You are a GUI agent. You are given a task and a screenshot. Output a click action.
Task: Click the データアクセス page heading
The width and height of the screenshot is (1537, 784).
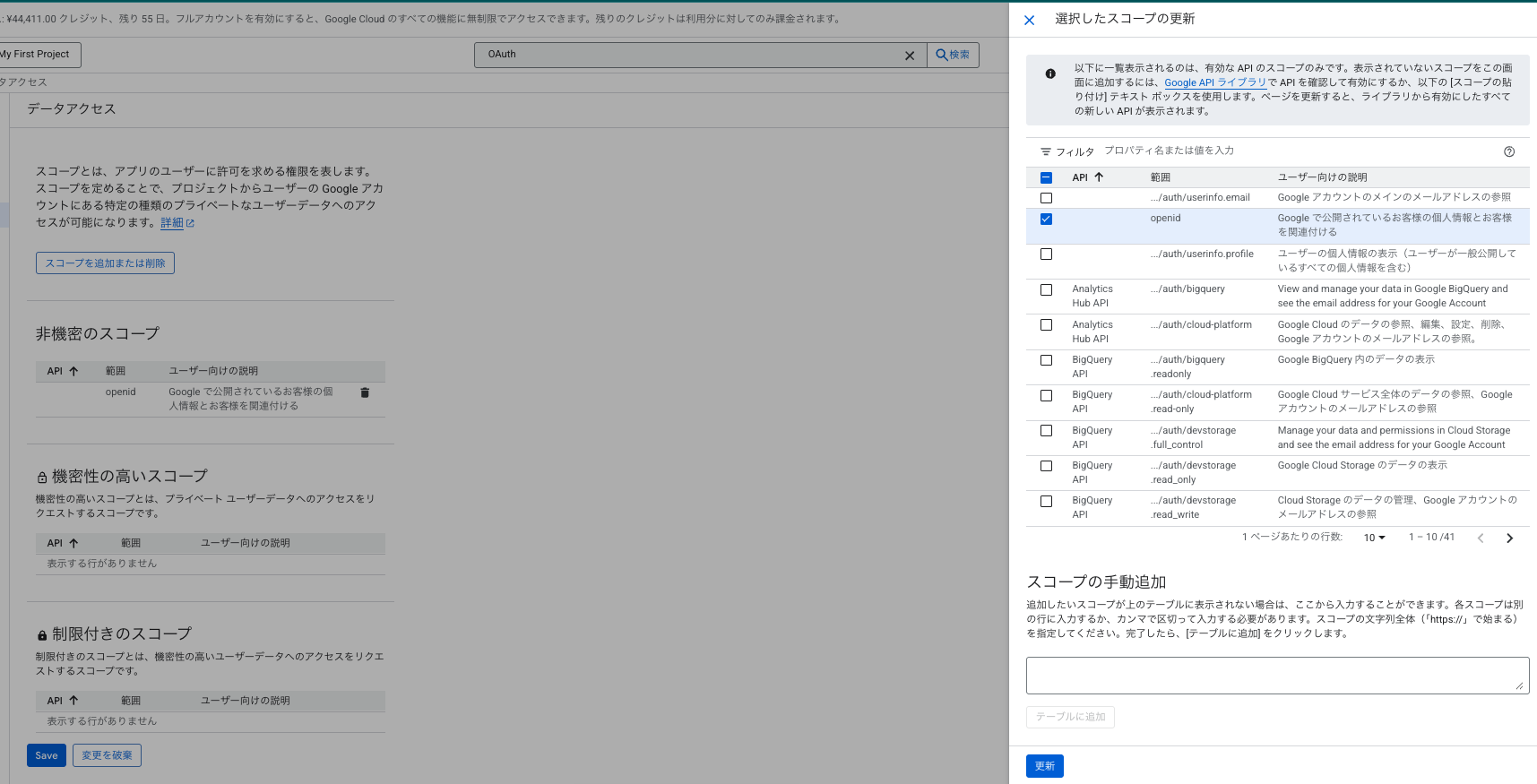[x=72, y=108]
